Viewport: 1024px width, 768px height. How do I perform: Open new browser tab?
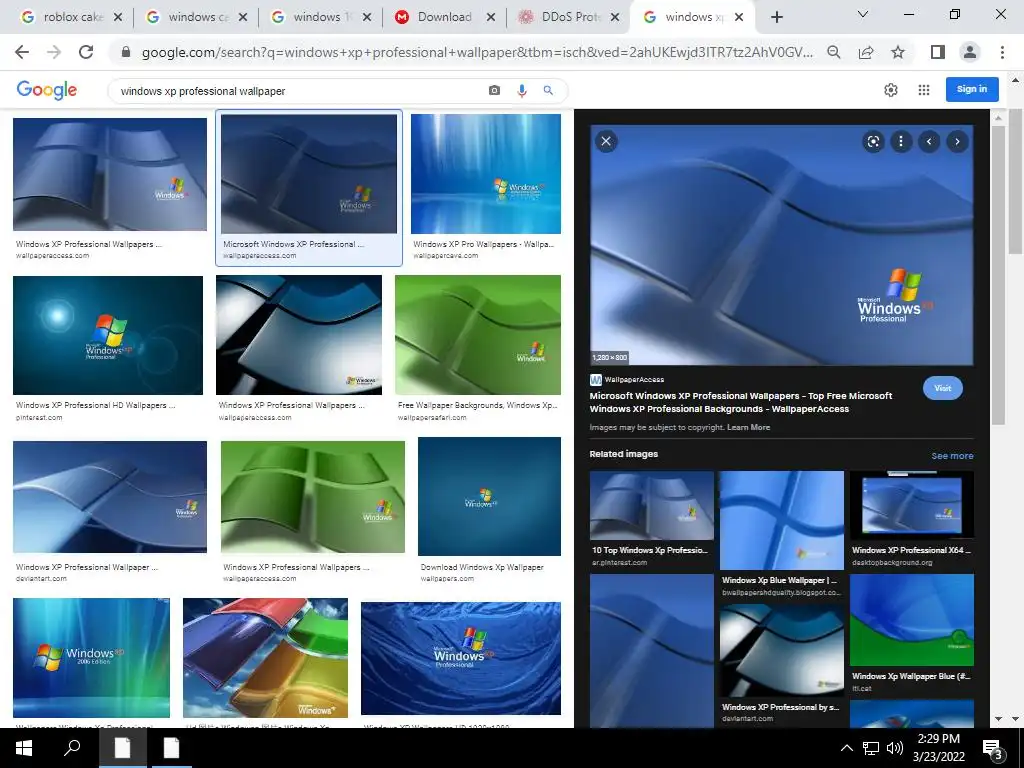[x=776, y=18]
